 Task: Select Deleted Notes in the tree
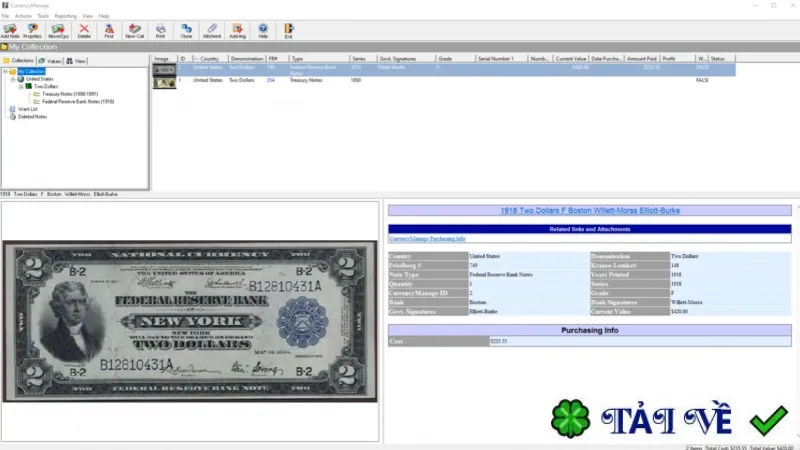click(x=33, y=116)
